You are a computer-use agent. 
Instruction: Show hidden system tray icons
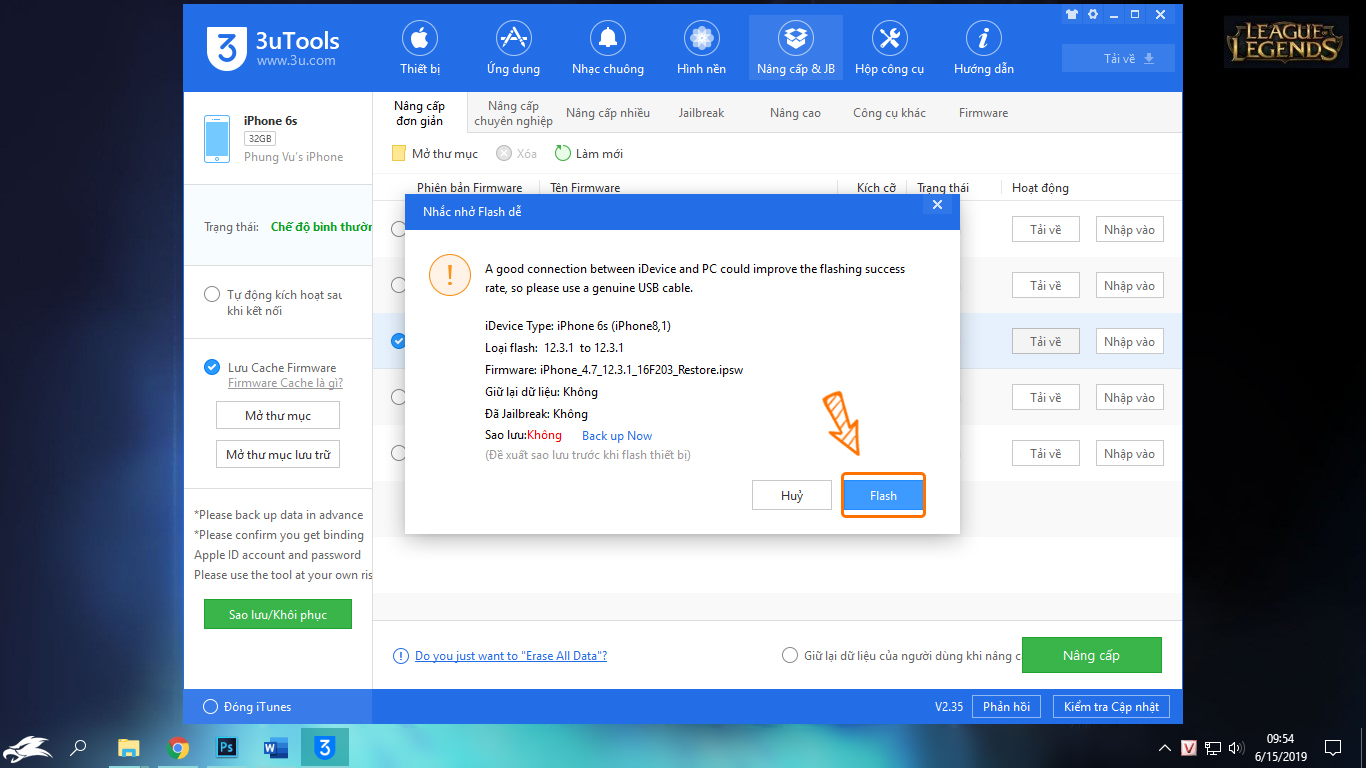[x=1165, y=747]
